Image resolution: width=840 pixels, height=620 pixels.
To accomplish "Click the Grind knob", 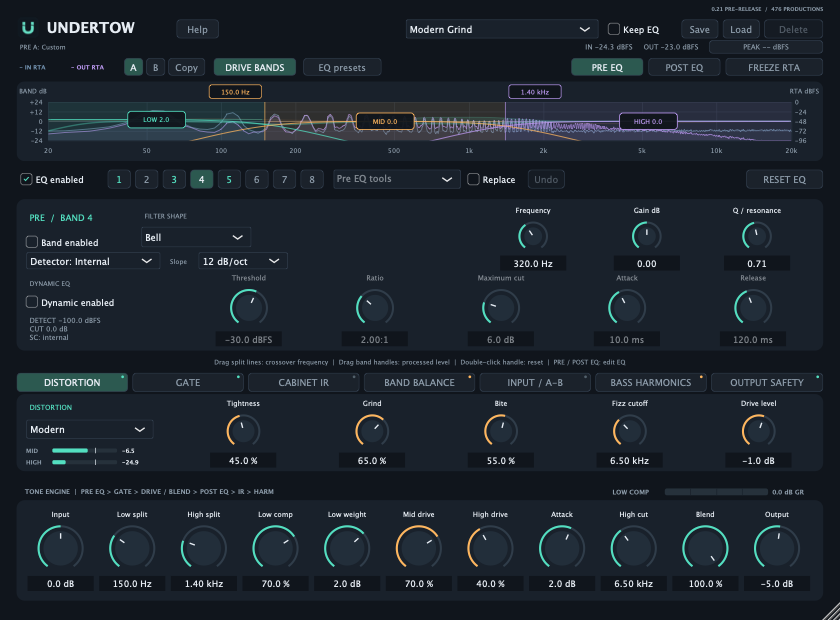I will [x=372, y=431].
